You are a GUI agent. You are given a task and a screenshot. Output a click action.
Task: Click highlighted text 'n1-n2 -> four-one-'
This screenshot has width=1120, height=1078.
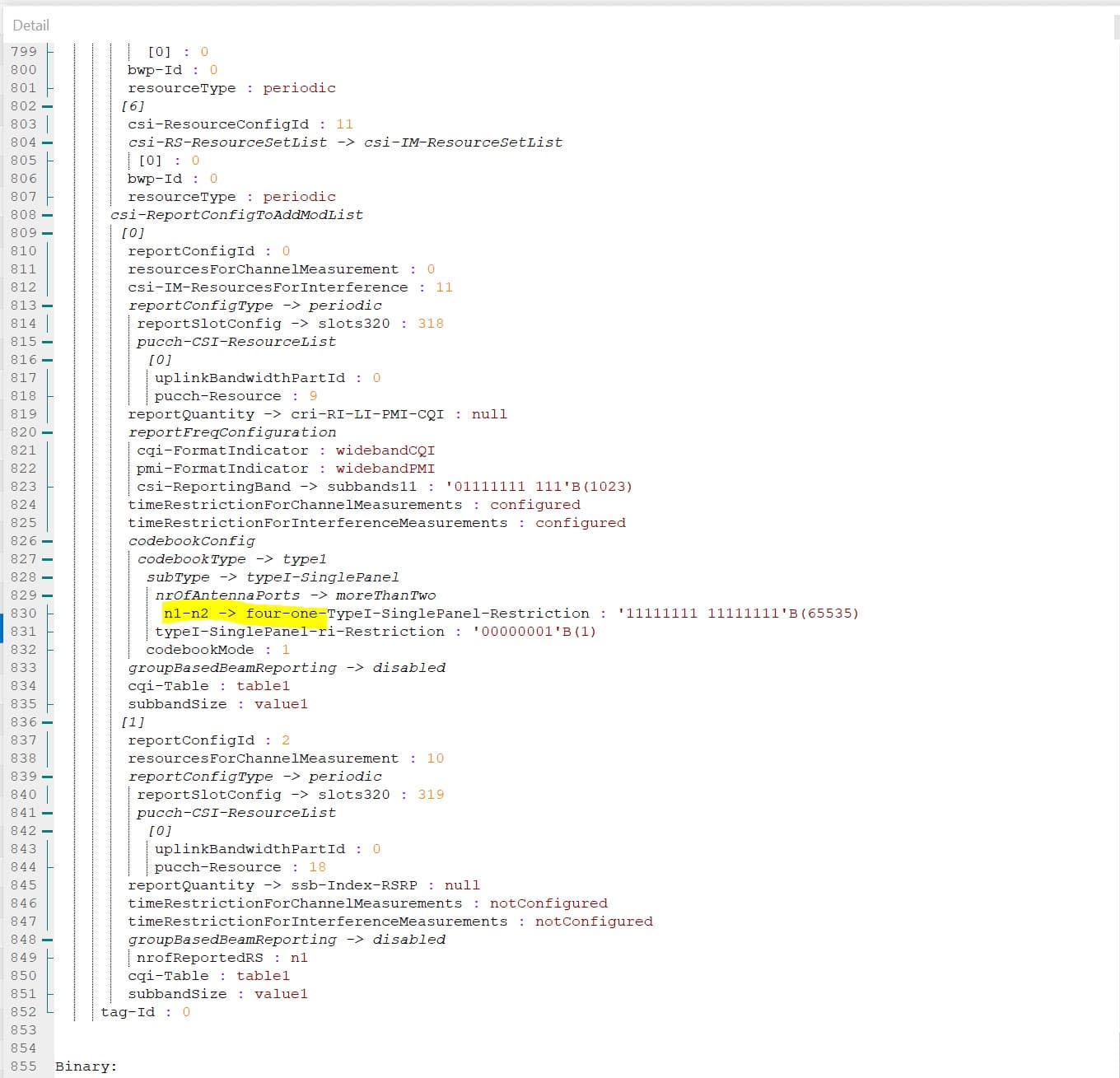click(x=245, y=614)
